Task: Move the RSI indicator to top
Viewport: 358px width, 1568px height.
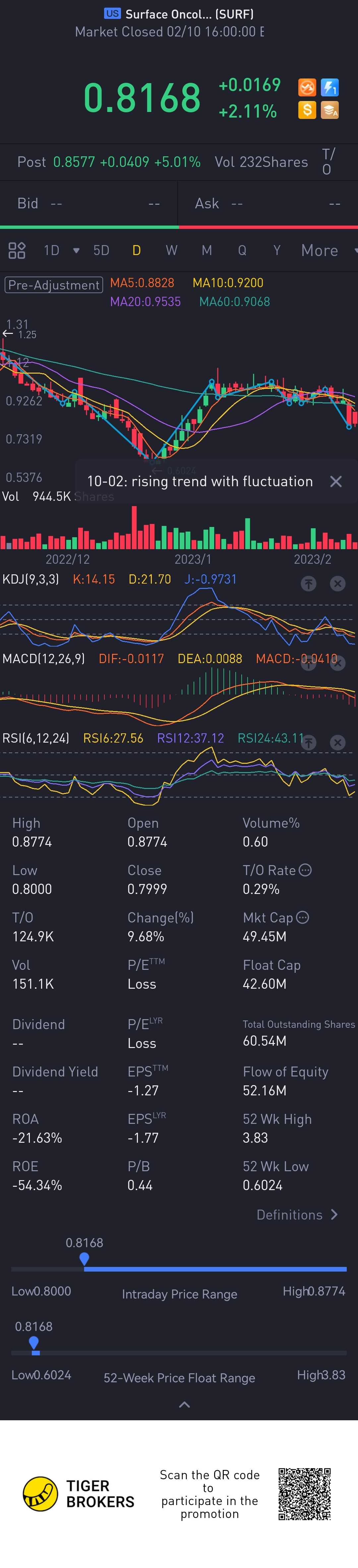Action: [x=309, y=743]
